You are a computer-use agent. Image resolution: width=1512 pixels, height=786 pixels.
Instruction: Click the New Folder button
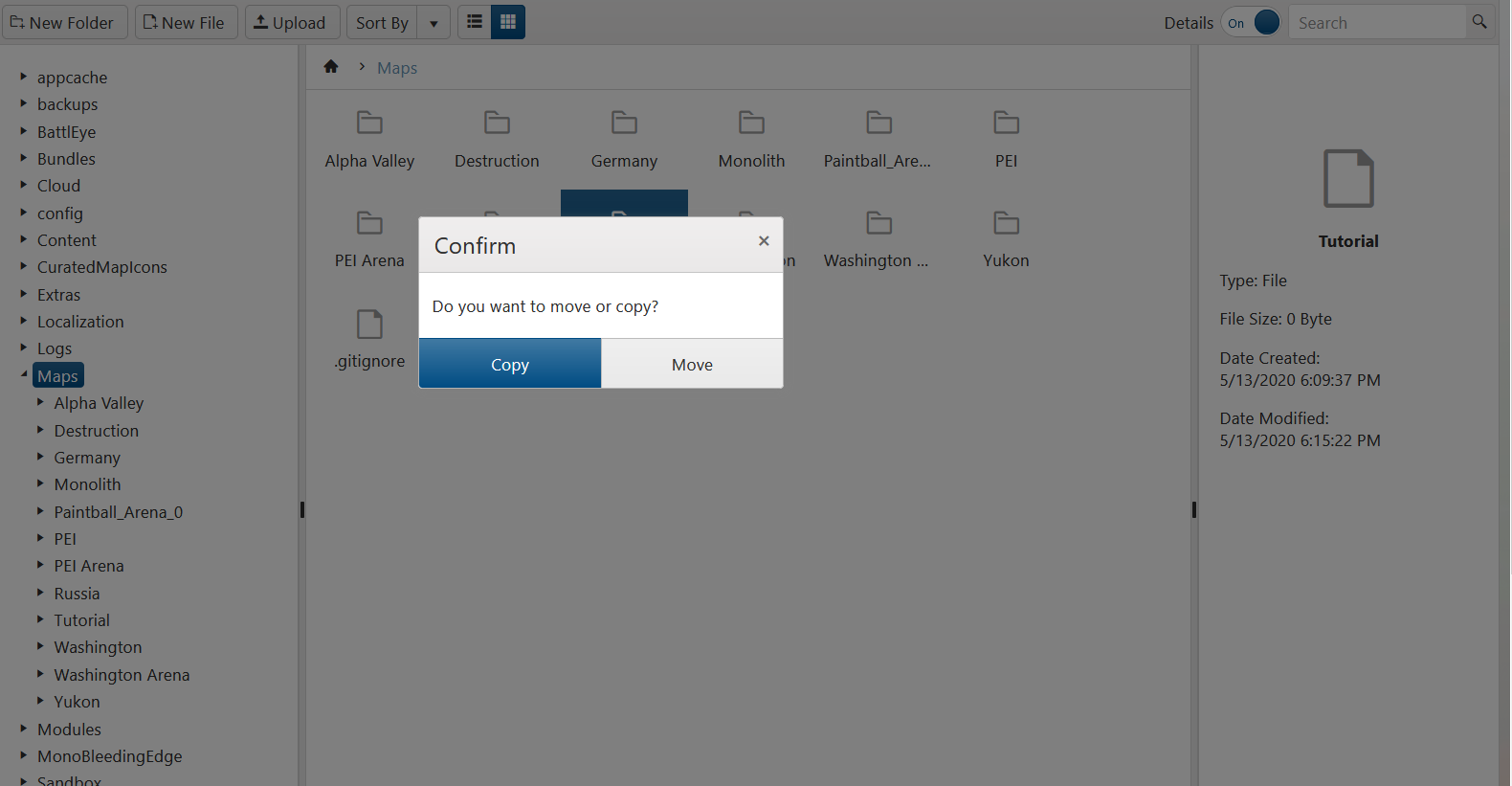coord(64,22)
